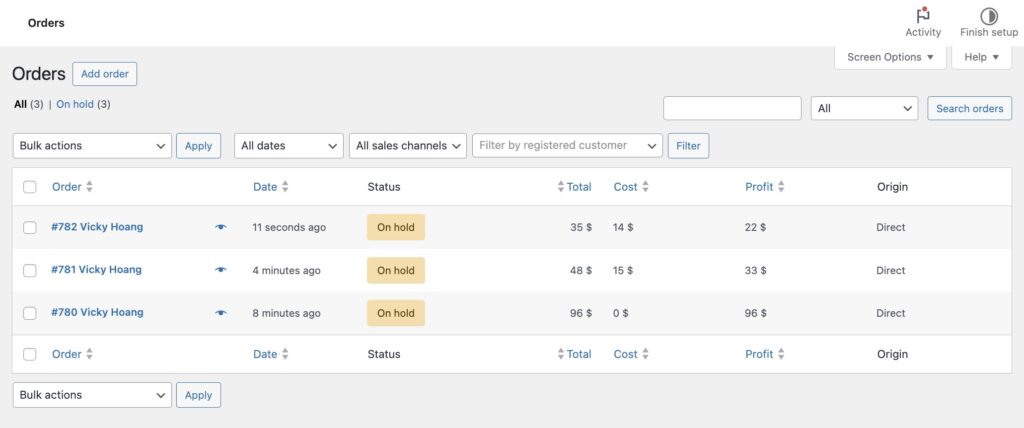
Task: Tick the select-all checkbox in table header
Action: (30, 187)
